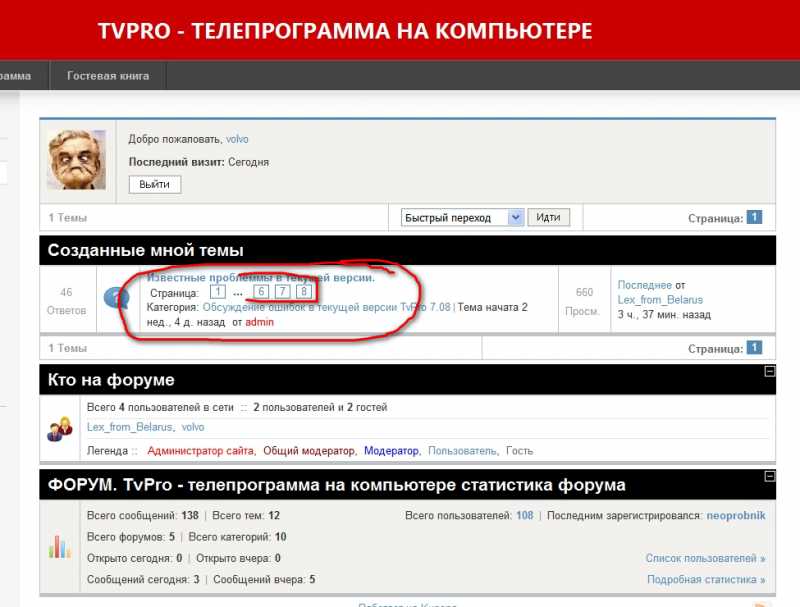
Task: Click the 'Всего тем: 12' statistic
Action: click(x=246, y=515)
